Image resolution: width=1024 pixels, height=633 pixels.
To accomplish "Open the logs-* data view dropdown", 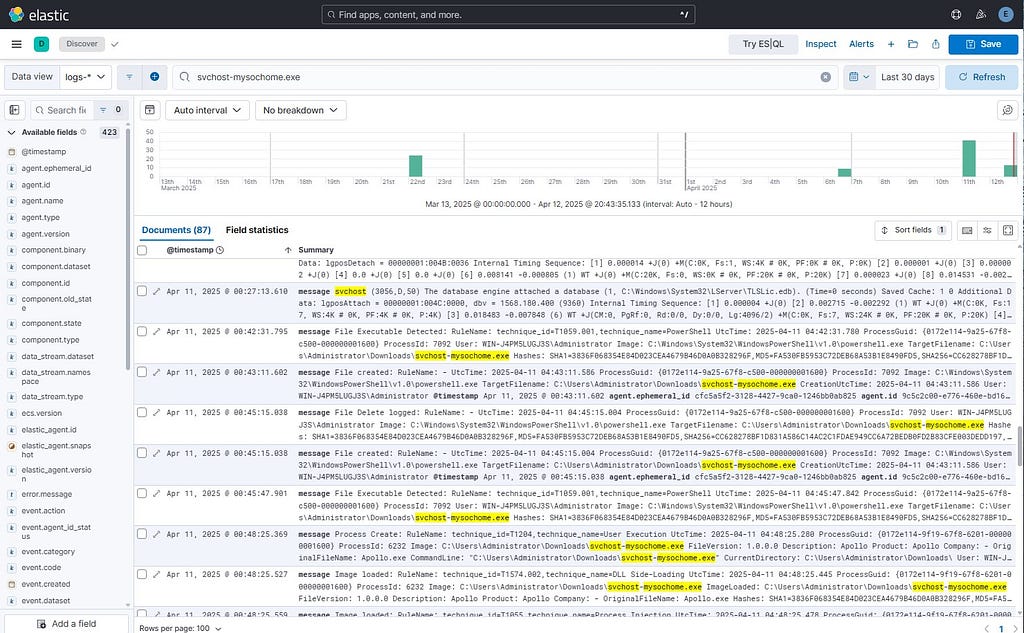I will click(85, 77).
